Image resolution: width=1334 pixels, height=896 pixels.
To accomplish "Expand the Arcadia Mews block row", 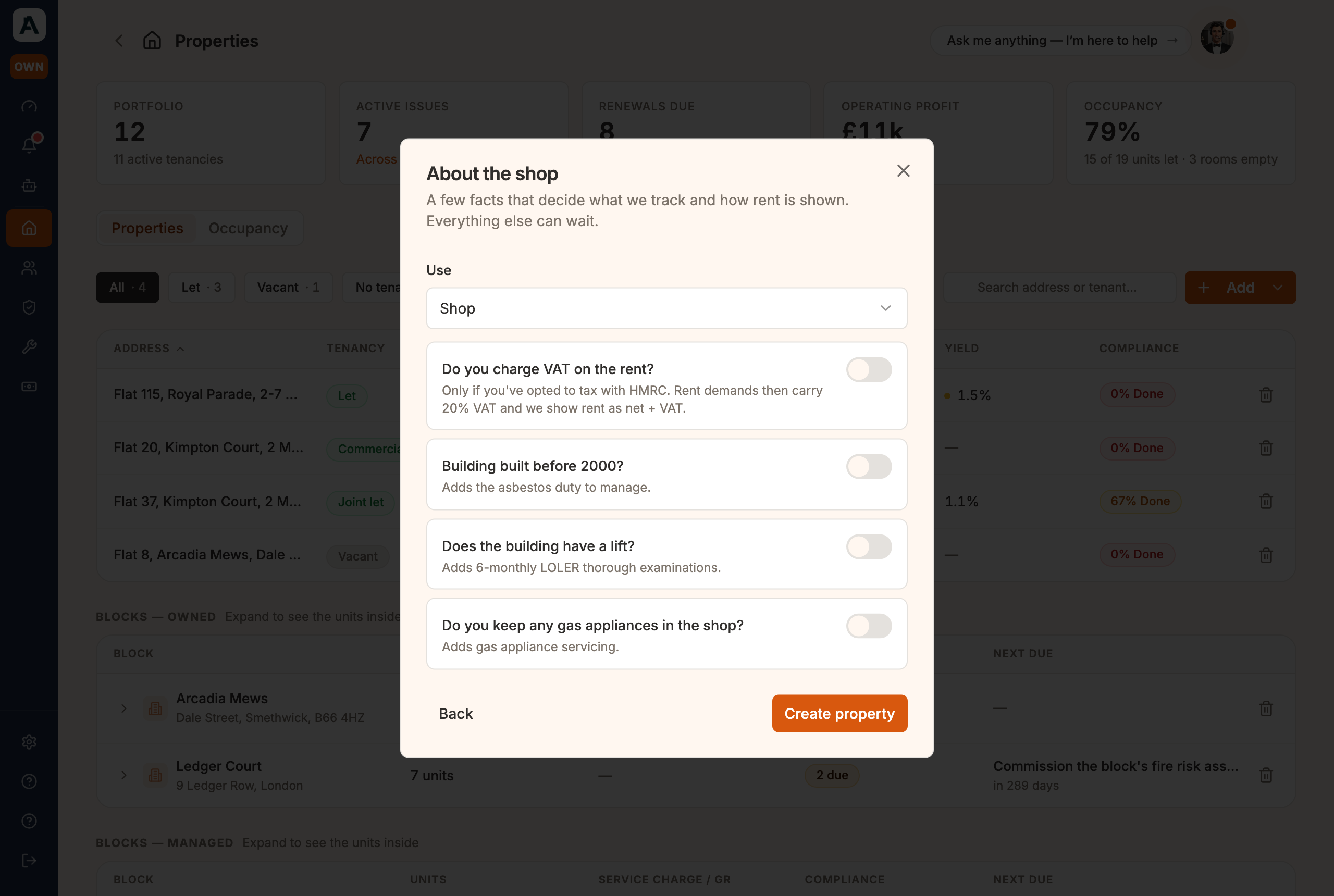I will point(123,708).
